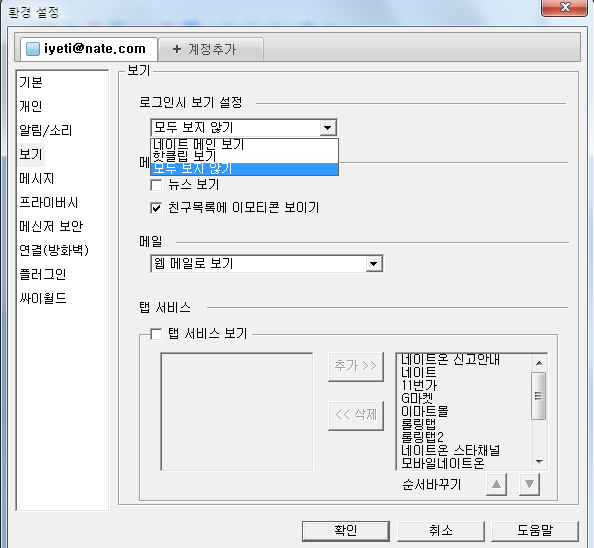Viewport: 594px width, 548px height.
Task: Open the 메신저 보안 settings category
Action: (51, 226)
